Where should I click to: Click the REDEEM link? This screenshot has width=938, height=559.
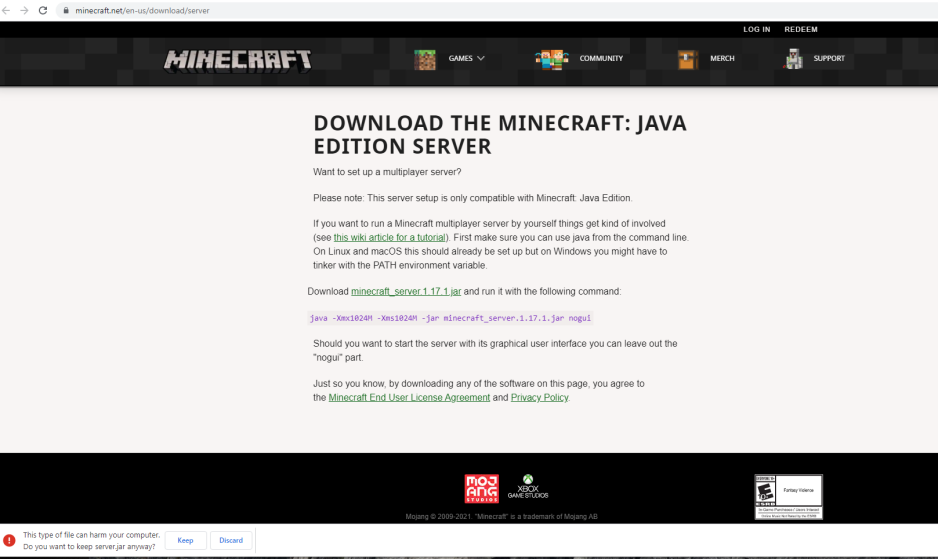pyautogui.click(x=801, y=29)
